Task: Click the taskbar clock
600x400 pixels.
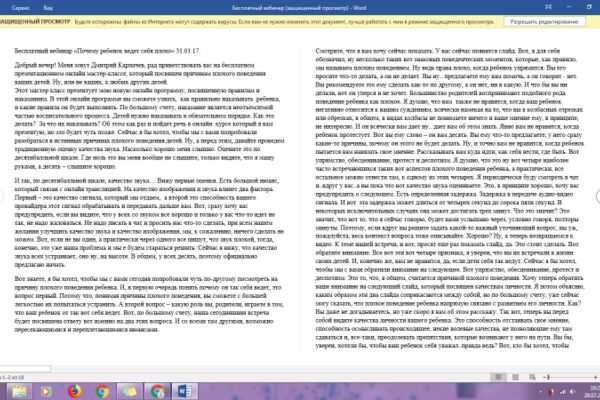Action: [592, 392]
